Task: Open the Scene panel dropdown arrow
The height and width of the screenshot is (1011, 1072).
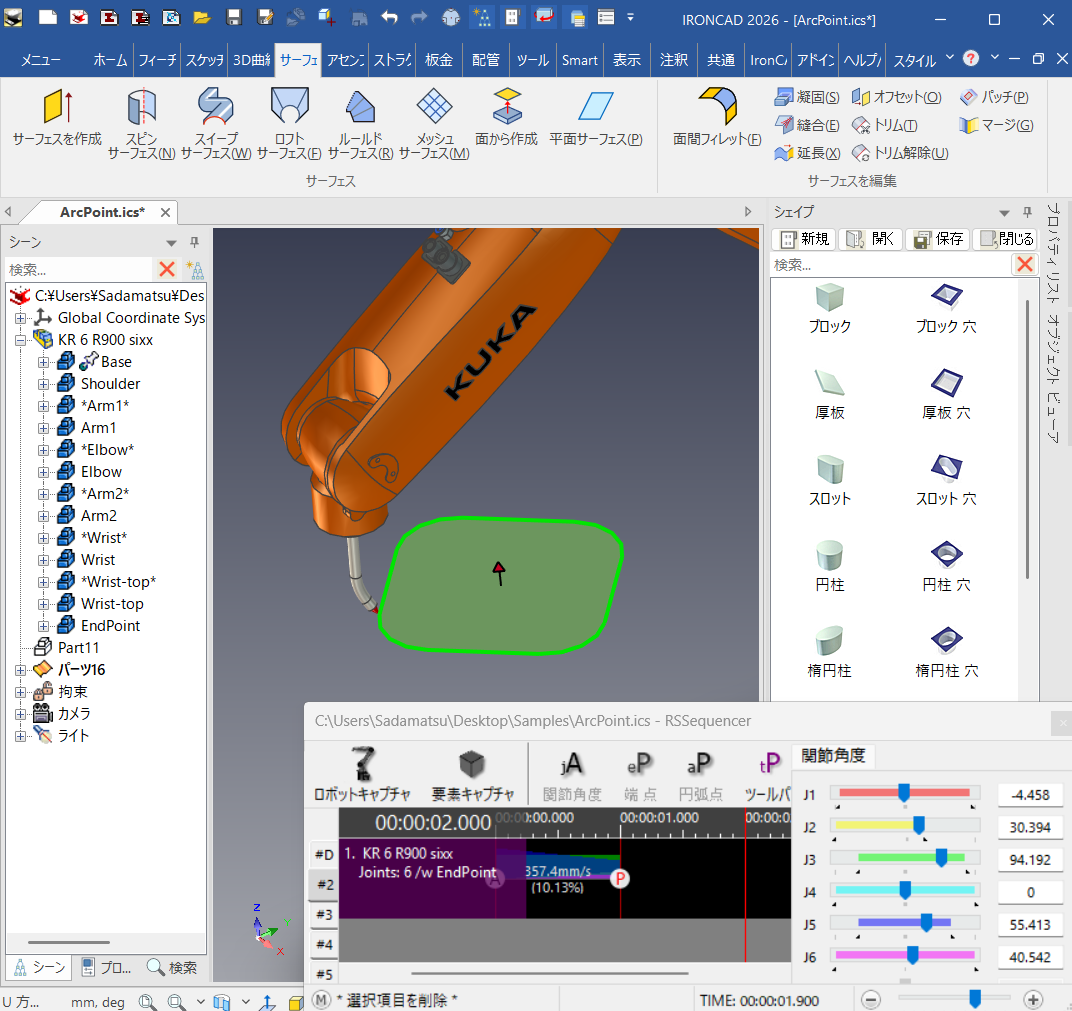Action: click(x=171, y=243)
